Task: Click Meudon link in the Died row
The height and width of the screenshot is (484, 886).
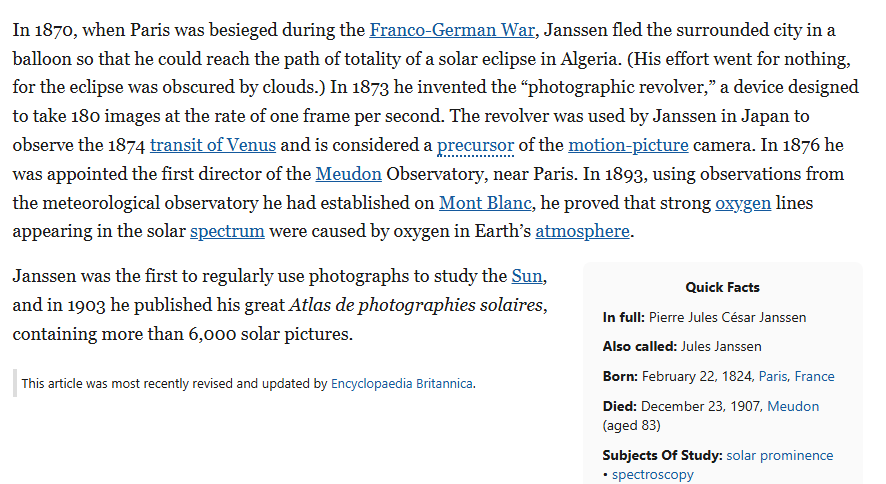Action: [793, 406]
